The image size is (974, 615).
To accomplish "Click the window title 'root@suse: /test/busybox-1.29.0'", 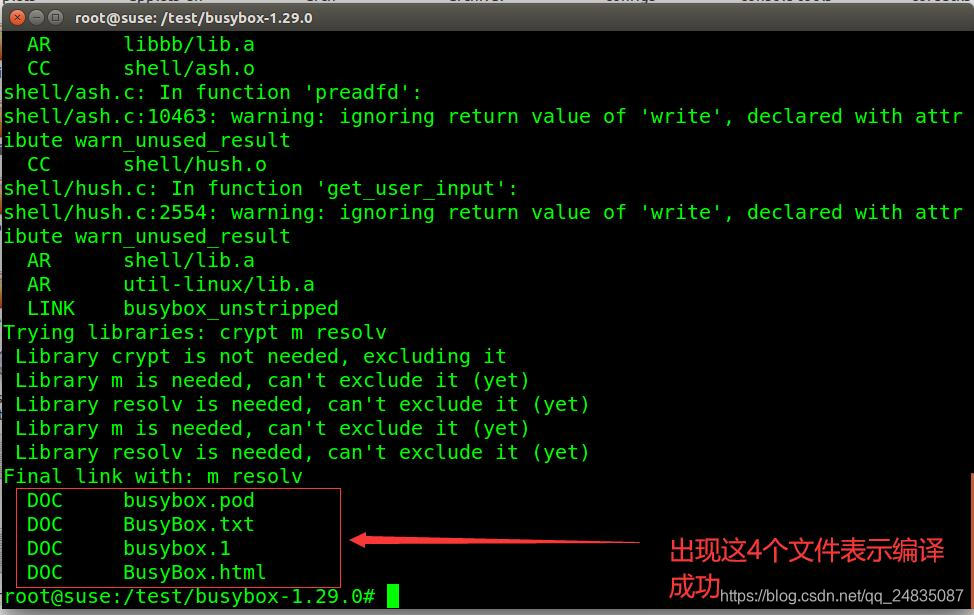I will point(193,18).
